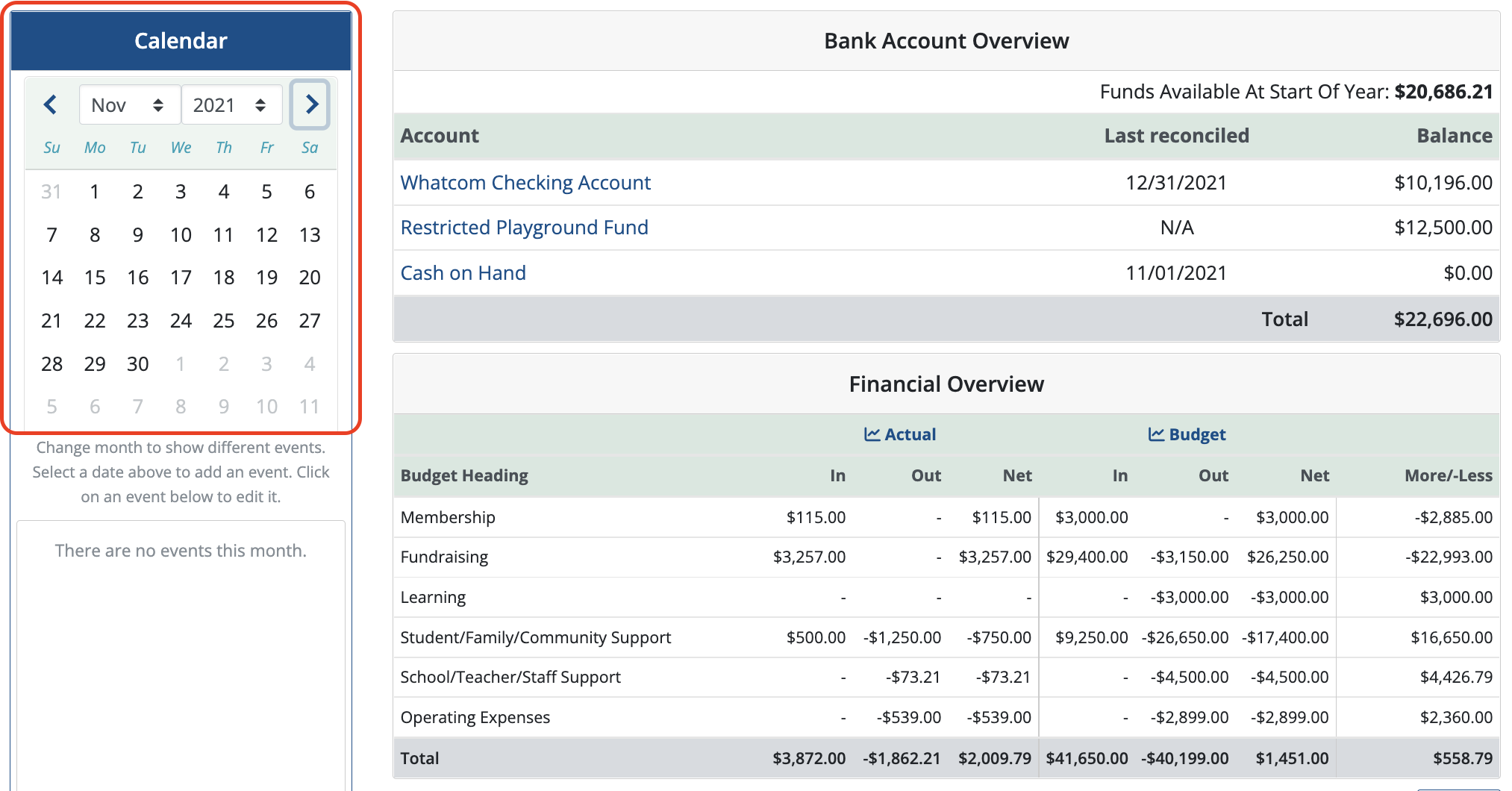Image resolution: width=1512 pixels, height=791 pixels.
Task: Advance calendar to next month
Action: (x=310, y=104)
